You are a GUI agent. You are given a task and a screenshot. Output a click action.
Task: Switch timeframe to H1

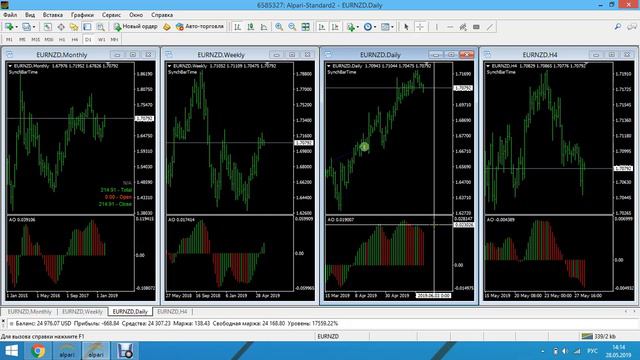pyautogui.click(x=62, y=40)
